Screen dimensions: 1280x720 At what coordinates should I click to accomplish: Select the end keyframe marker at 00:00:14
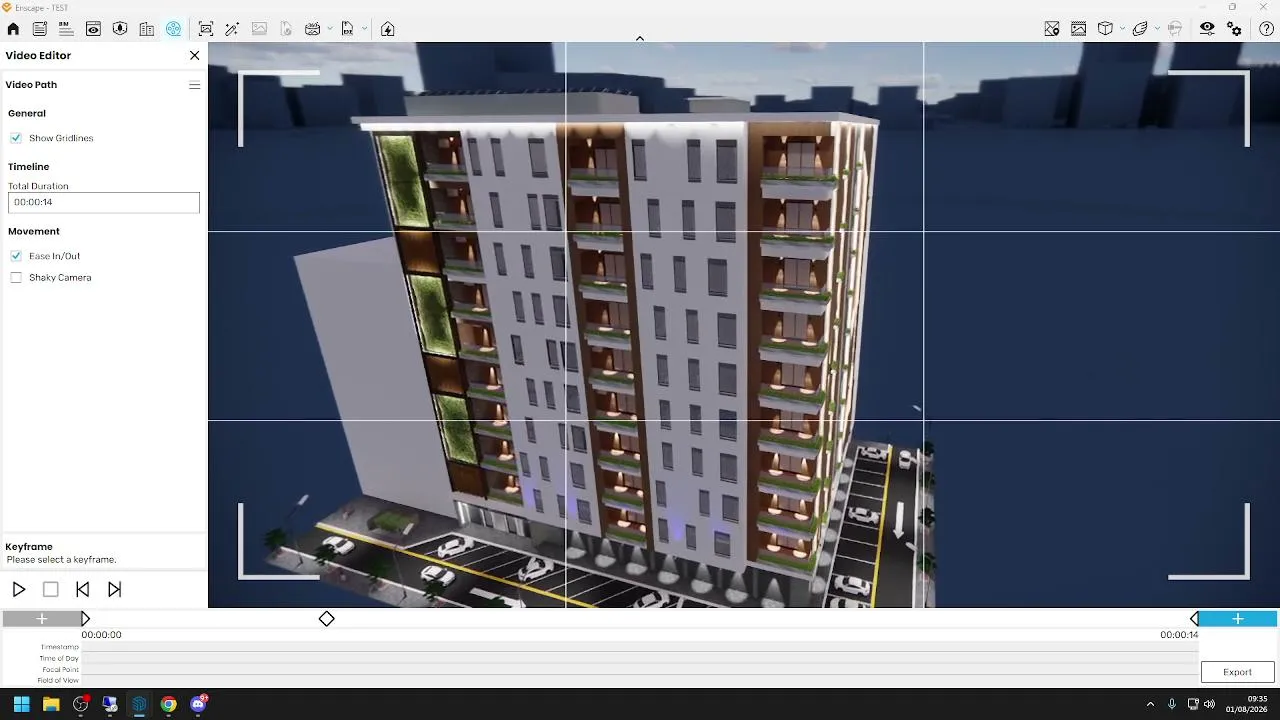coord(1194,619)
